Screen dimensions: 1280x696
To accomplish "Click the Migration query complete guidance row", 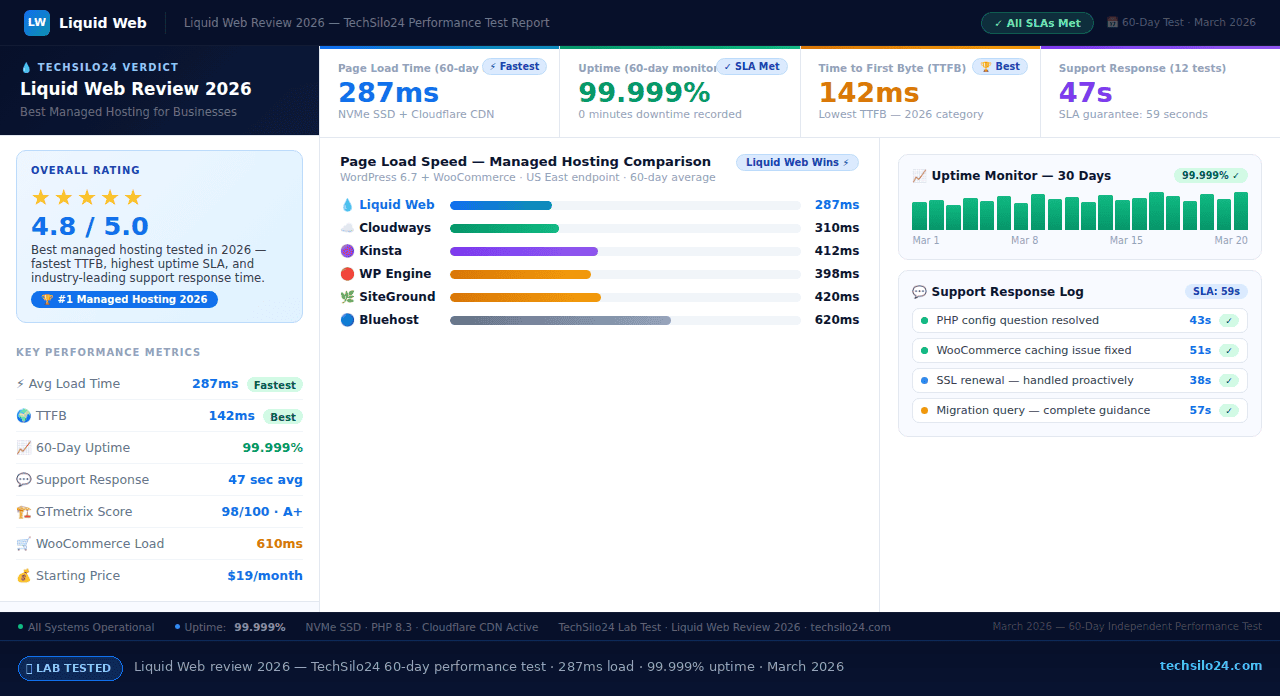I will tap(1080, 411).
